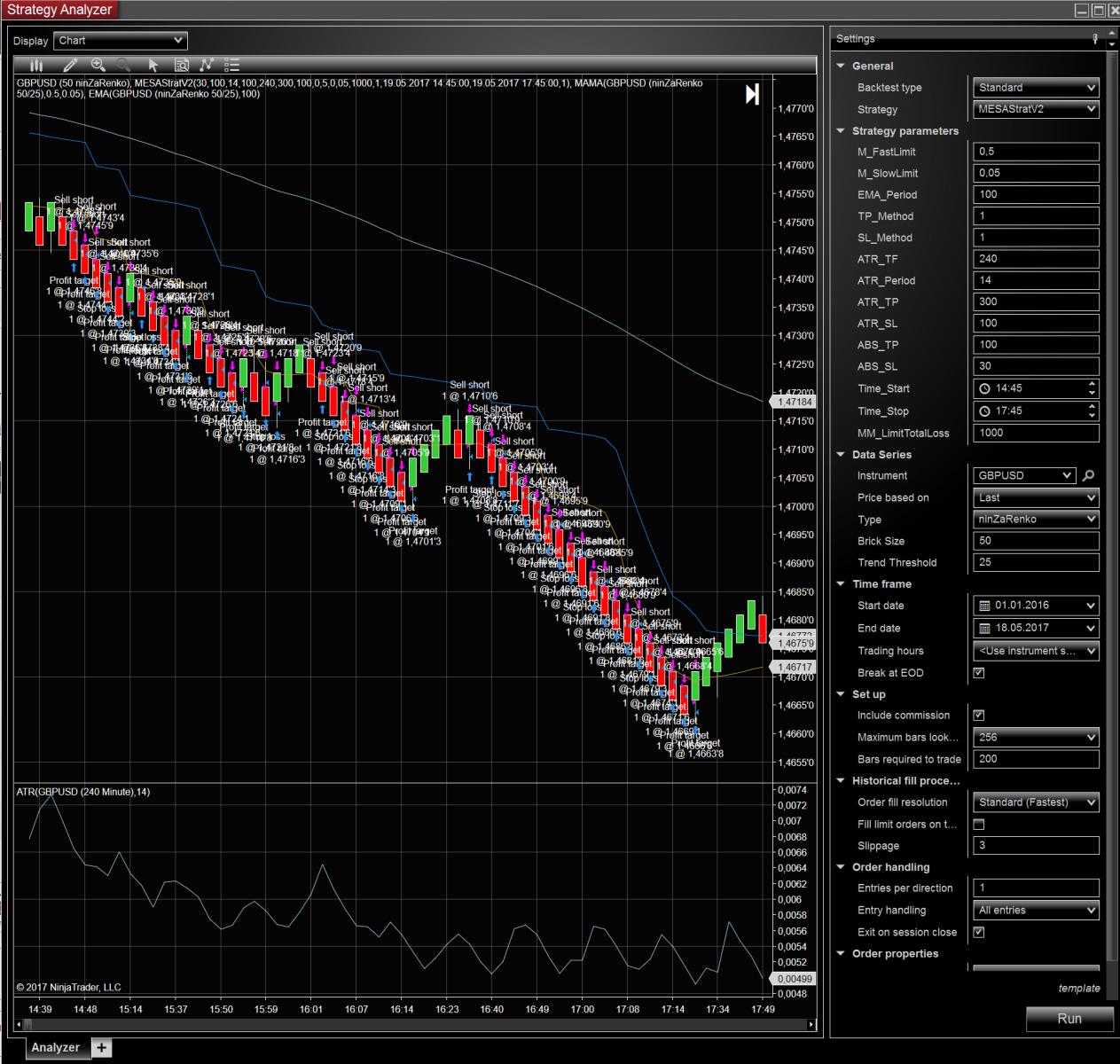Open the indicators line-graph icon
This screenshot has height=1064, width=1120.
pos(207,65)
